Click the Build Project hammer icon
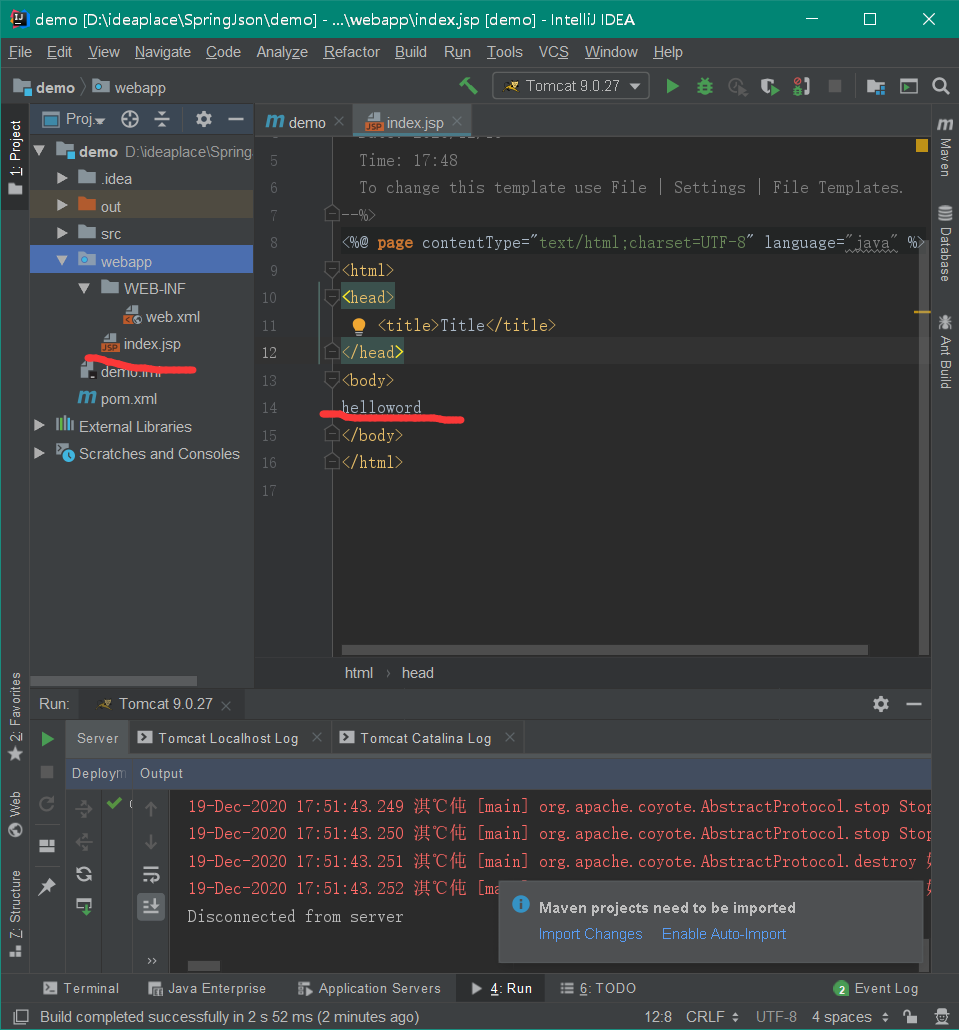The height and width of the screenshot is (1030, 959). 468,86
